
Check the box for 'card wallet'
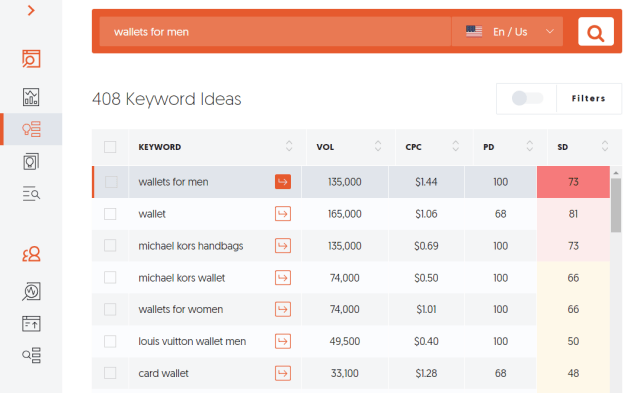110,373
